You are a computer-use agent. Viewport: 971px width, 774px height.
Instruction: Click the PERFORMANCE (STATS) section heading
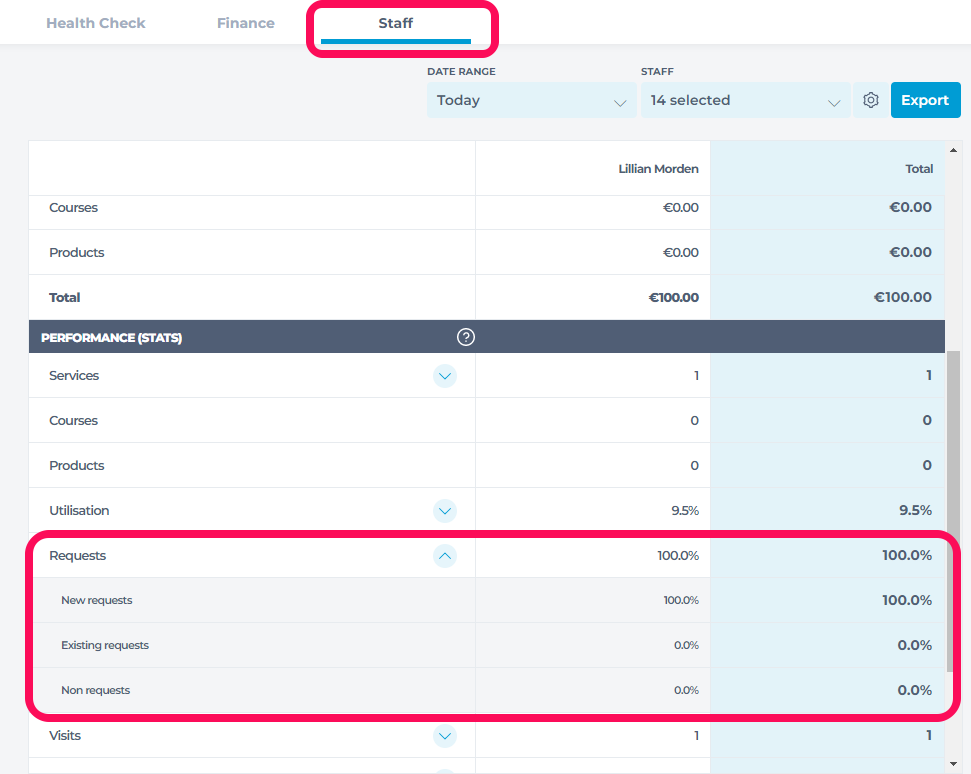pyautogui.click(x=111, y=337)
